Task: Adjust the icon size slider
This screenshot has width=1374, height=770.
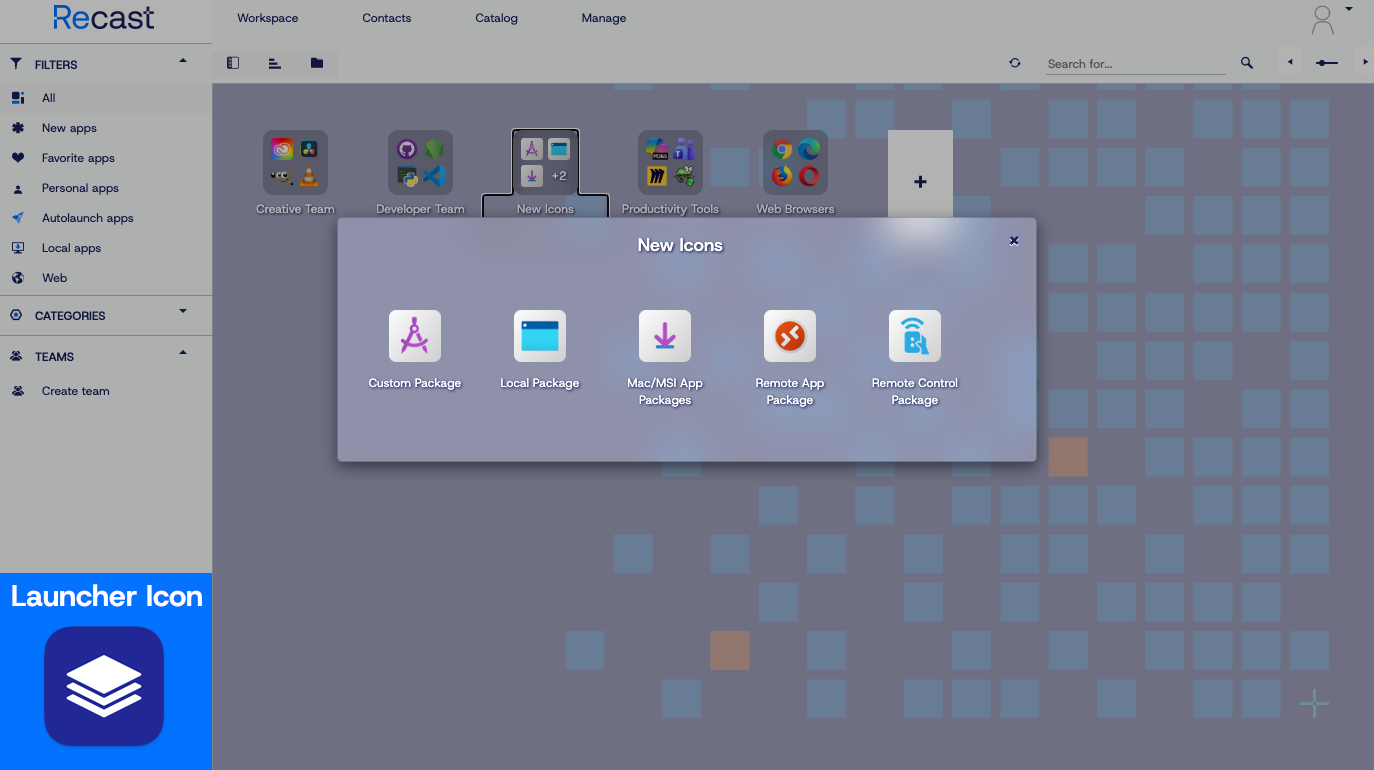Action: pyautogui.click(x=1327, y=63)
